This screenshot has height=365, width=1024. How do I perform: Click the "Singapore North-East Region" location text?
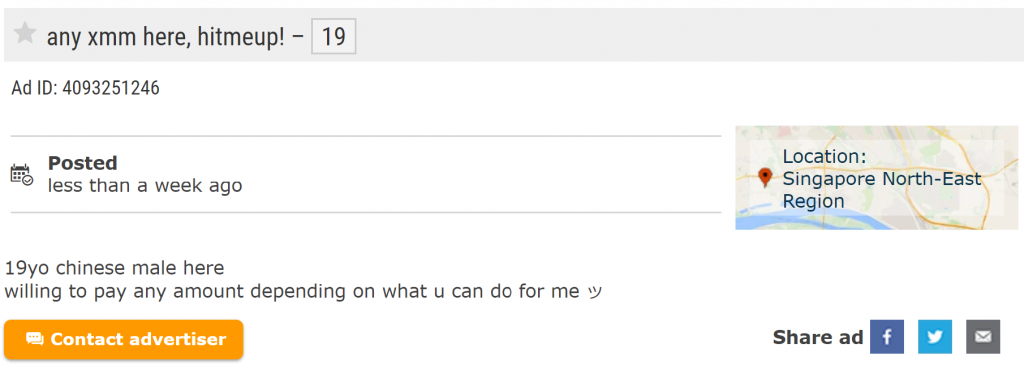point(882,189)
